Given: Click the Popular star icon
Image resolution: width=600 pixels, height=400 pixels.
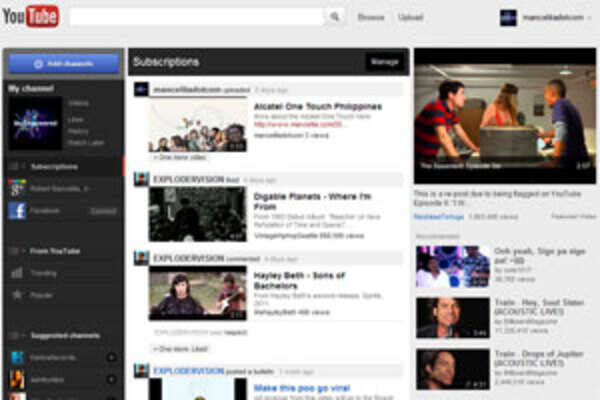Looking at the screenshot, I should [17, 295].
